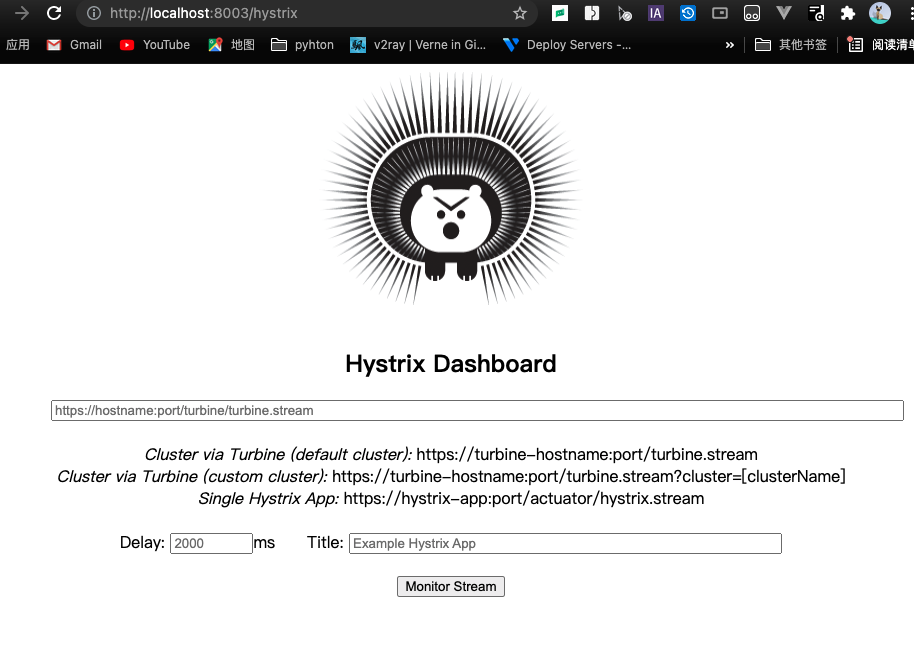The width and height of the screenshot is (914, 645).
Task: Open the cursor-block extension icon
Action: click(x=624, y=13)
